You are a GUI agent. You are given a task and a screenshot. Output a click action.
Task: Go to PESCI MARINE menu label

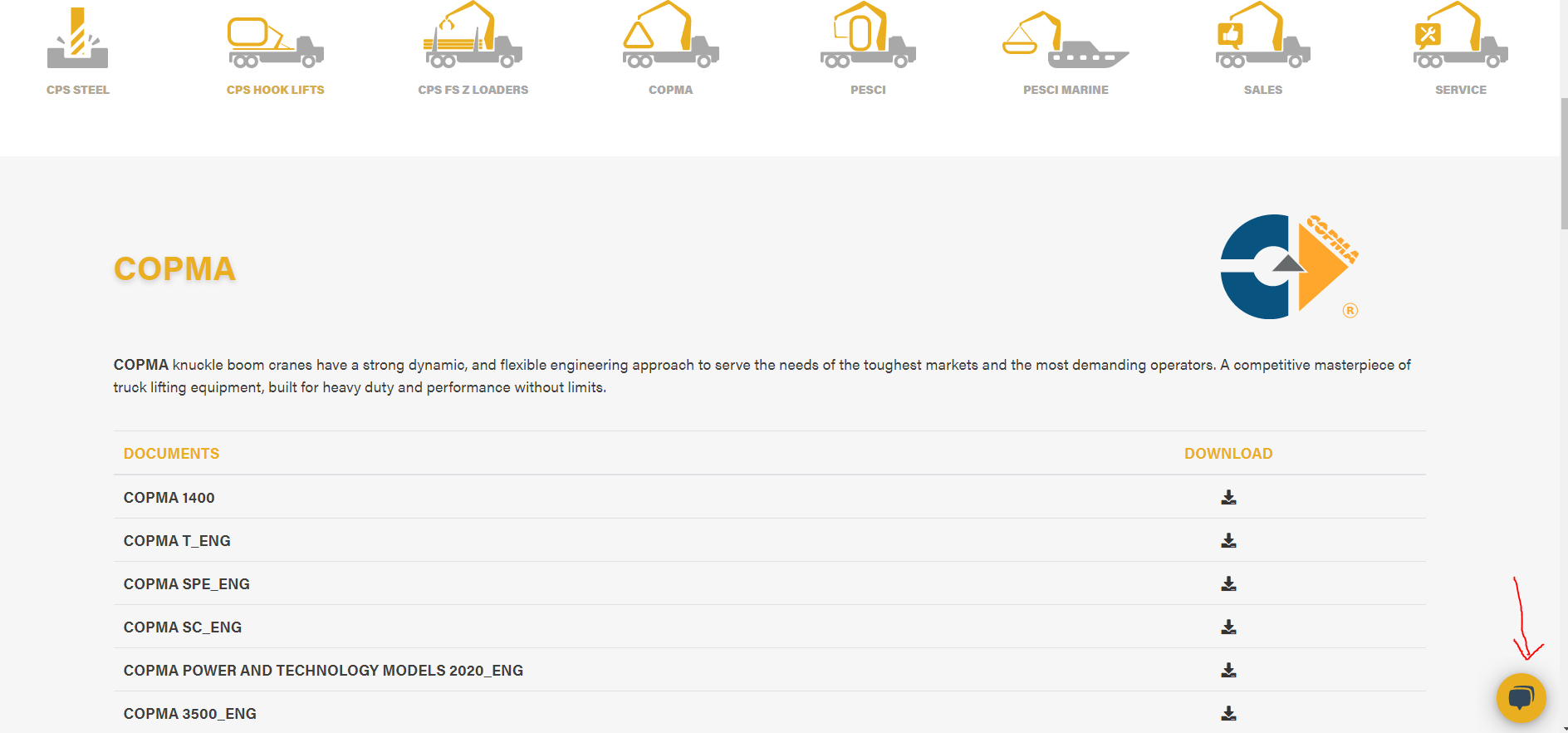[1066, 90]
